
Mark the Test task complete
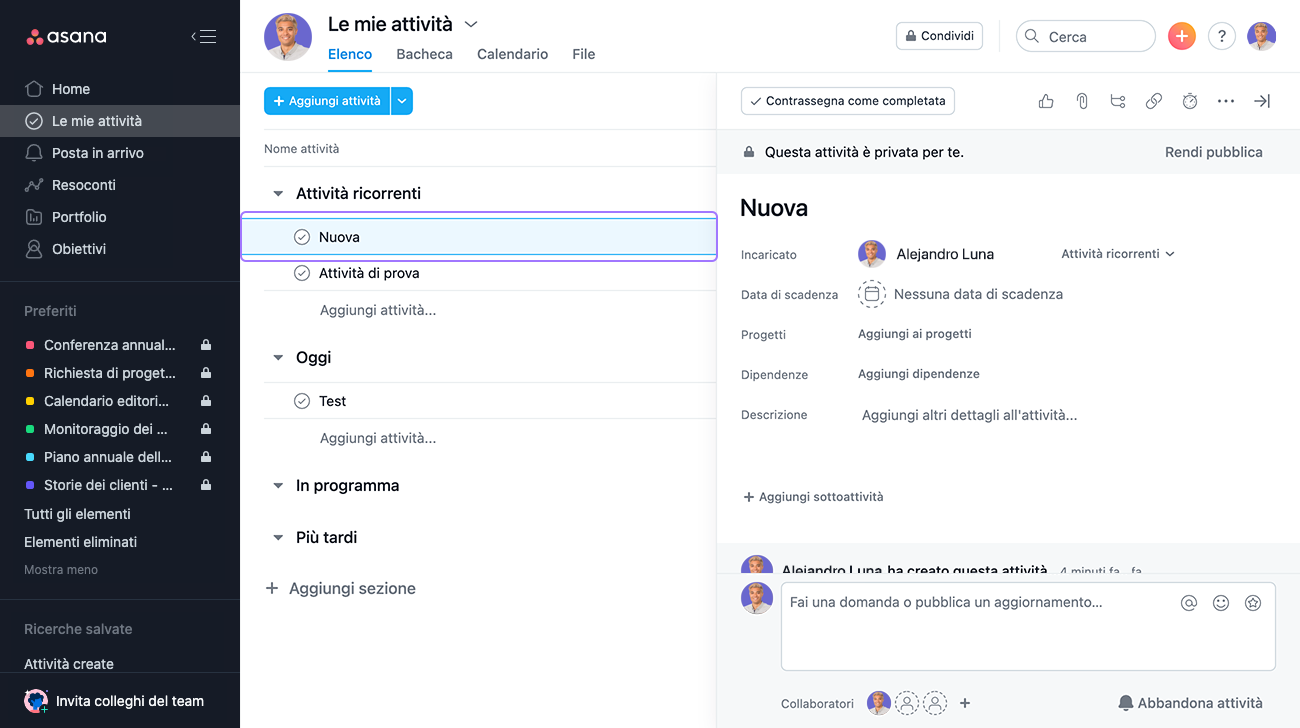coord(302,401)
